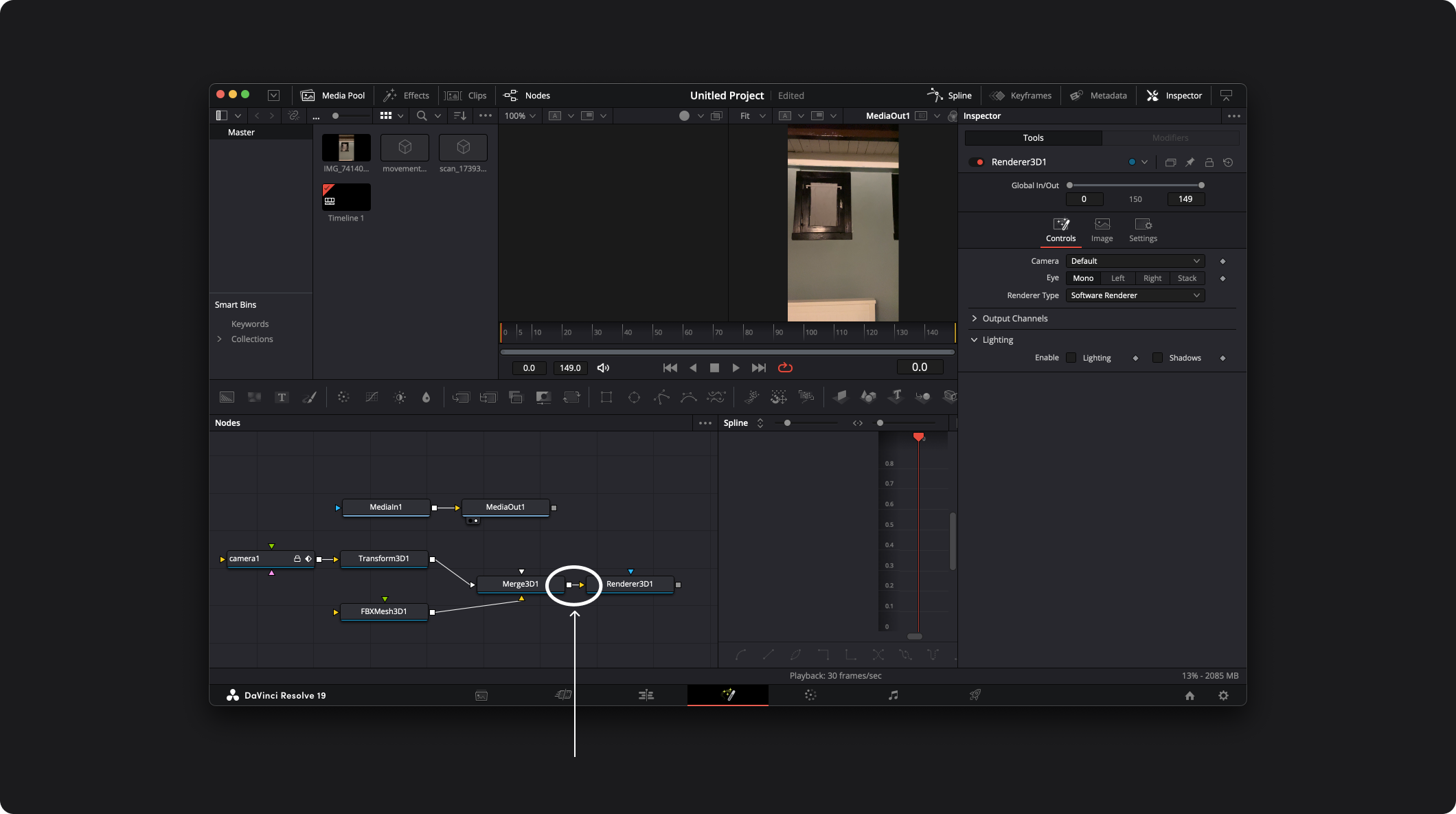Mute the viewer audio
The image size is (1456, 814).
point(603,368)
